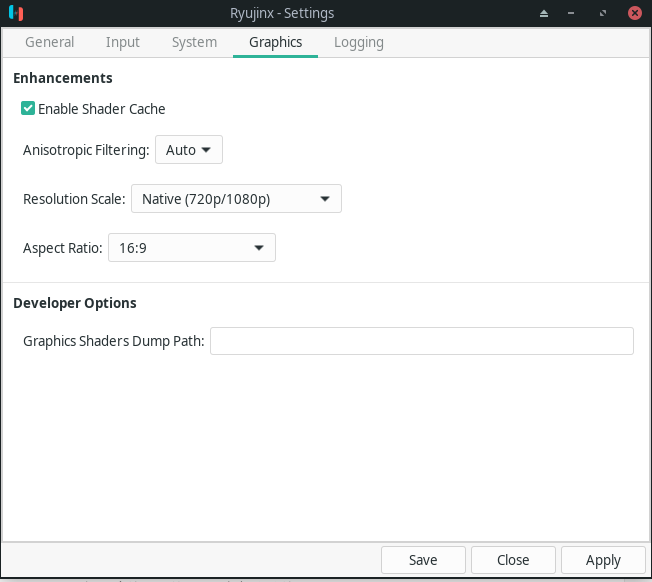Click the Graphics Shaders Dump Path label

[x=114, y=341]
